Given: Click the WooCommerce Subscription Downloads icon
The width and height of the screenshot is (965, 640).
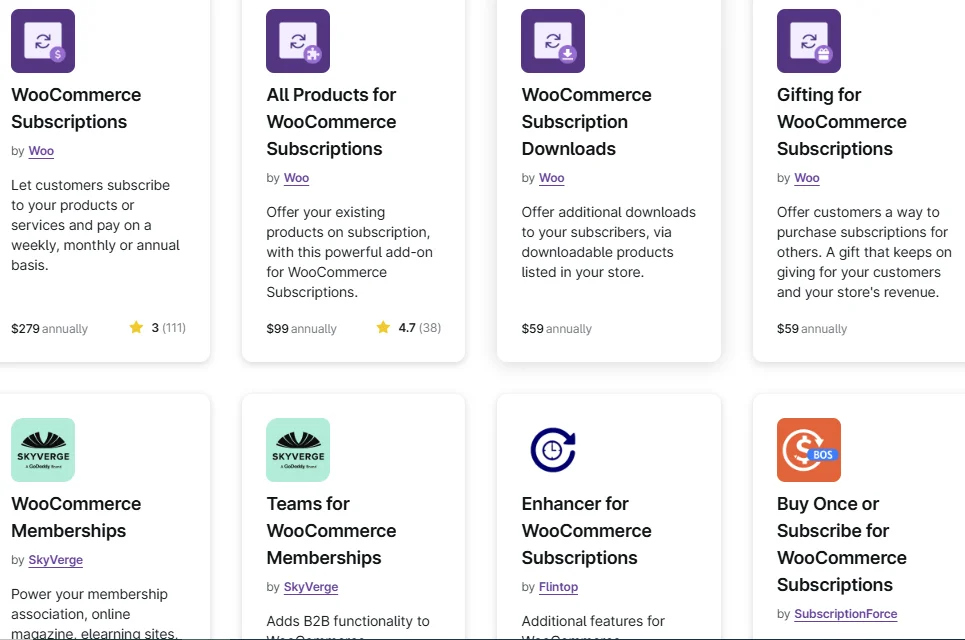Looking at the screenshot, I should point(553,41).
